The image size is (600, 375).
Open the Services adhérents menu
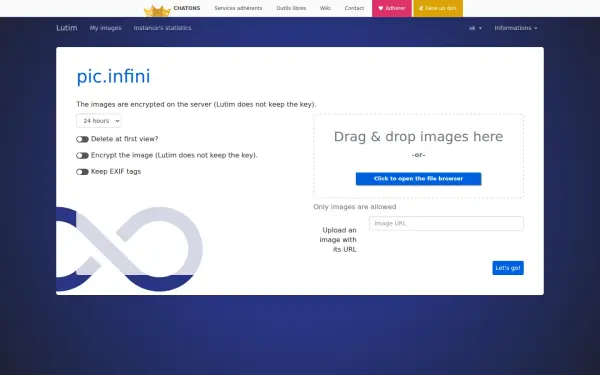click(x=238, y=8)
